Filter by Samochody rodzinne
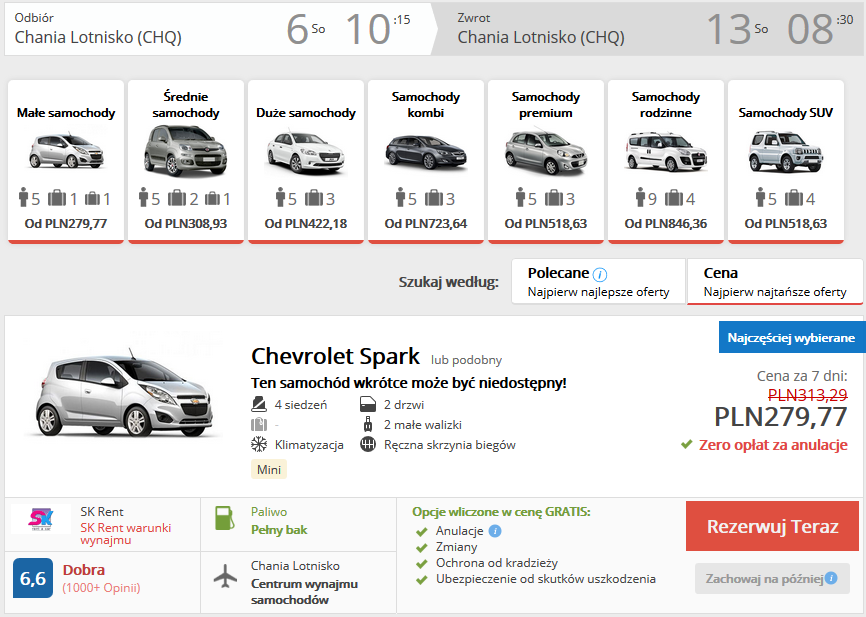The image size is (866, 617). pyautogui.click(x=666, y=160)
